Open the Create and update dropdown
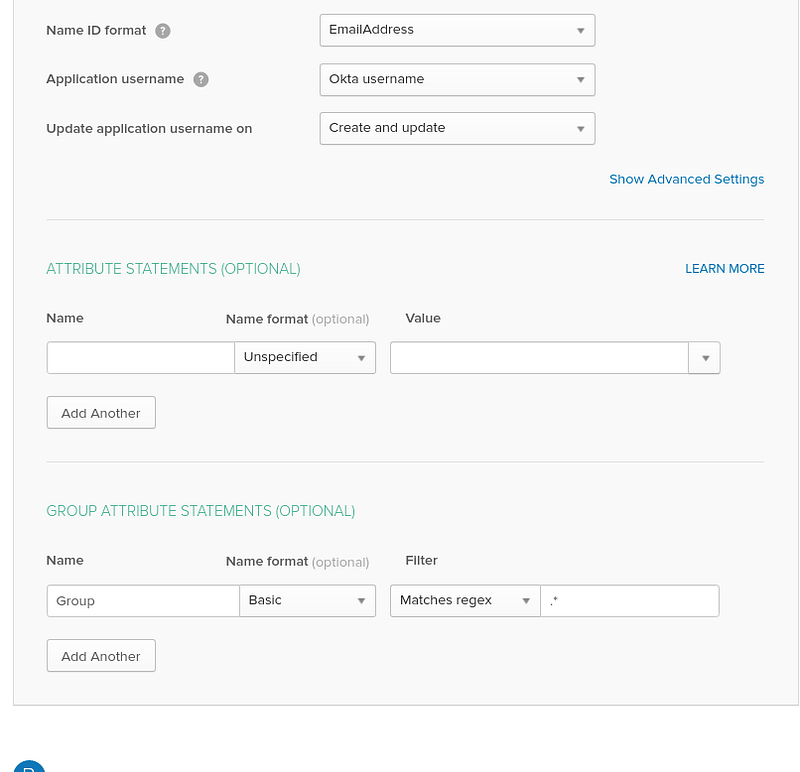This screenshot has width=800, height=772. (457, 129)
